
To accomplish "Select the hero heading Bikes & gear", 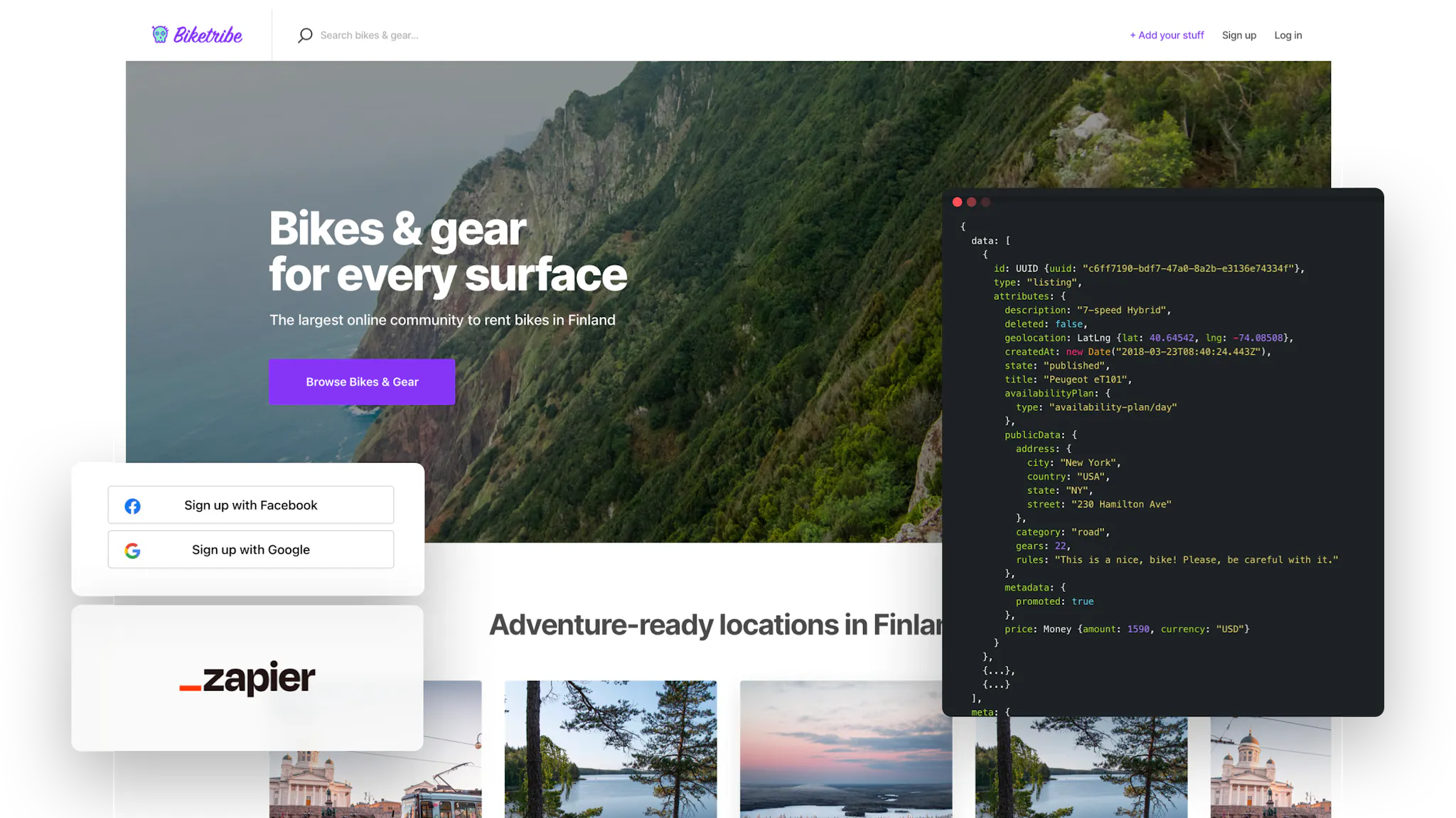I will [x=397, y=229].
